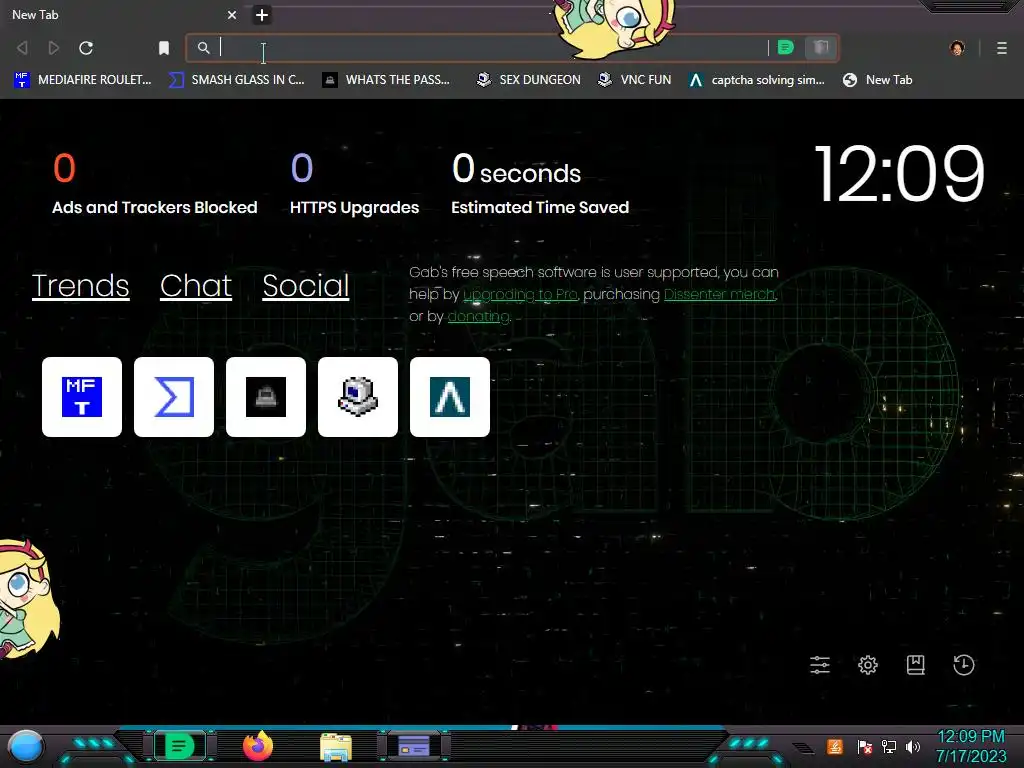Open the black laptop top site tile
Viewport: 1024px width, 768px height.
(x=266, y=397)
